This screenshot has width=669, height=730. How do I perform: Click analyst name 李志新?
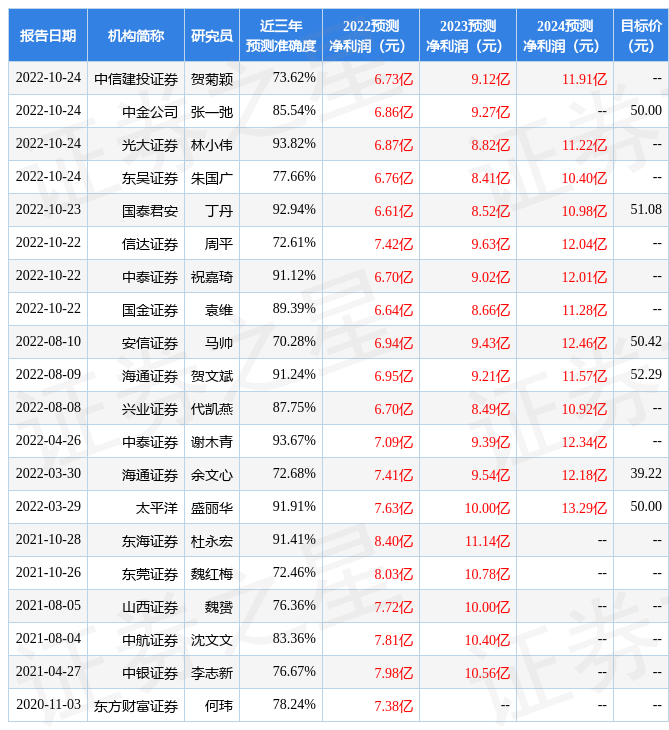coord(212,673)
